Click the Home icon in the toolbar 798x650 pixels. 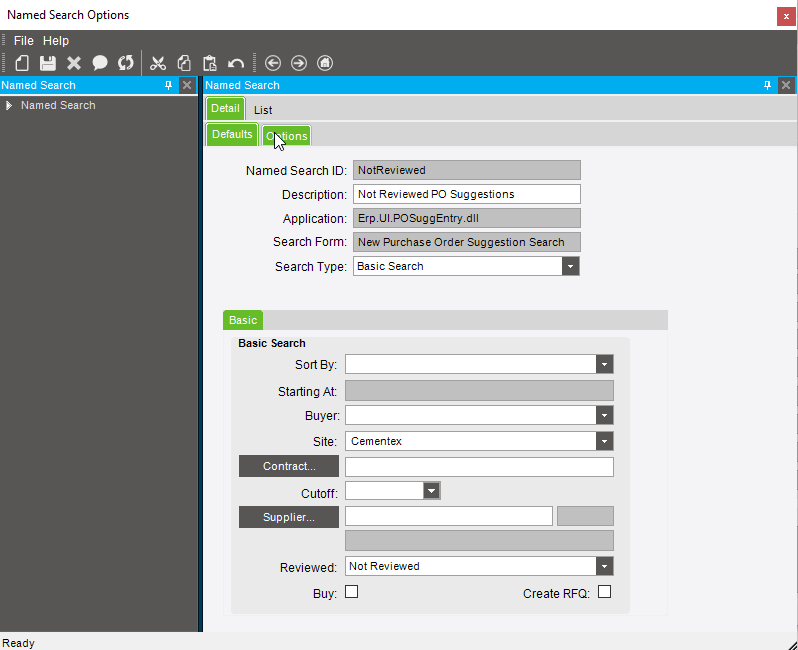pos(325,63)
